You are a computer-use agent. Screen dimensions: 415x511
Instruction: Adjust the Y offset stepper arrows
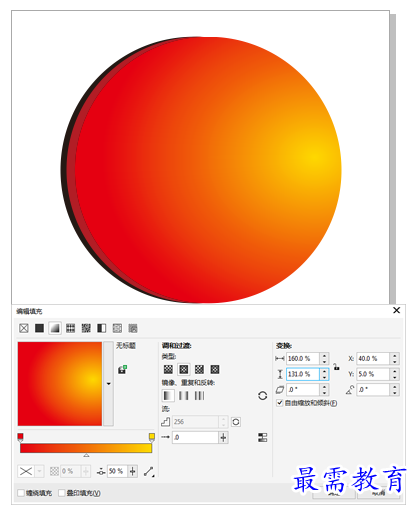pyautogui.click(x=394, y=374)
